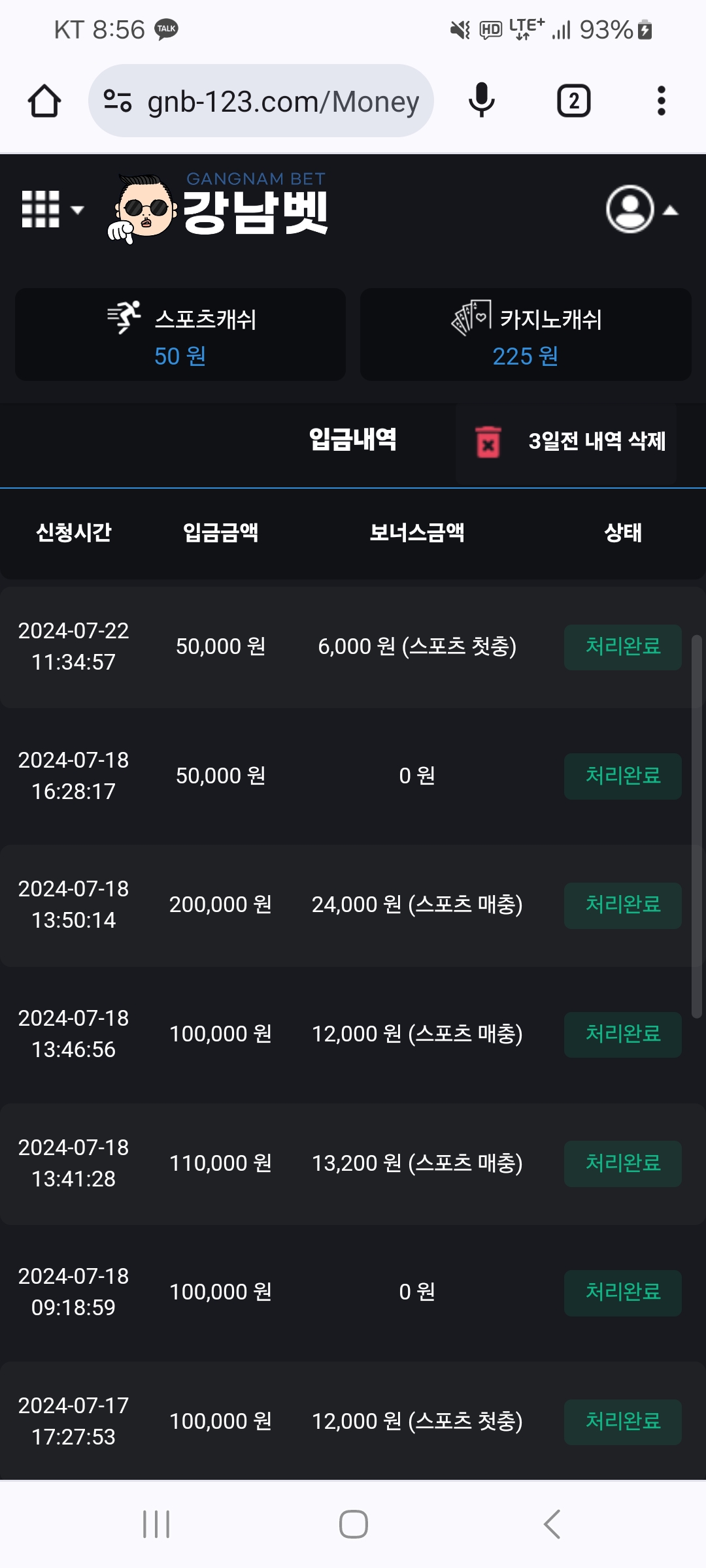The height and width of the screenshot is (1568, 706).
Task: Tap the URL address bar
Action: [x=282, y=101]
